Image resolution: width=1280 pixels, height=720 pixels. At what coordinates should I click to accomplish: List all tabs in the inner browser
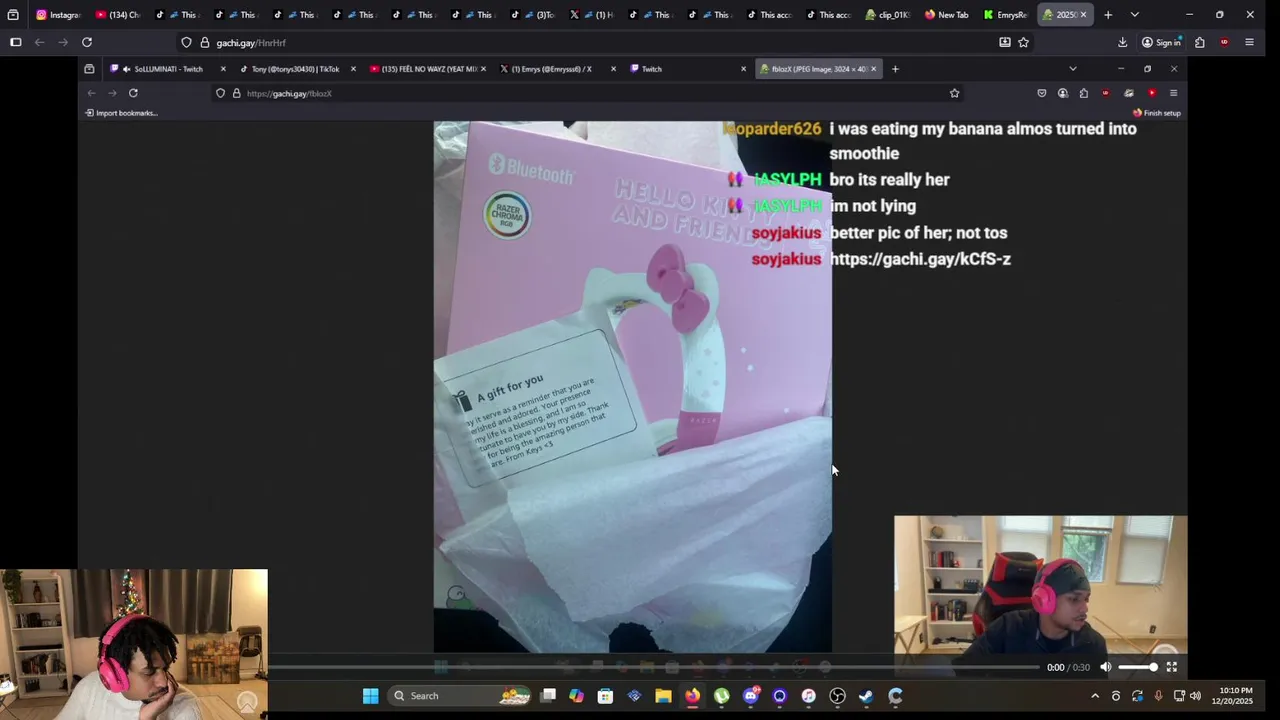point(1073,69)
